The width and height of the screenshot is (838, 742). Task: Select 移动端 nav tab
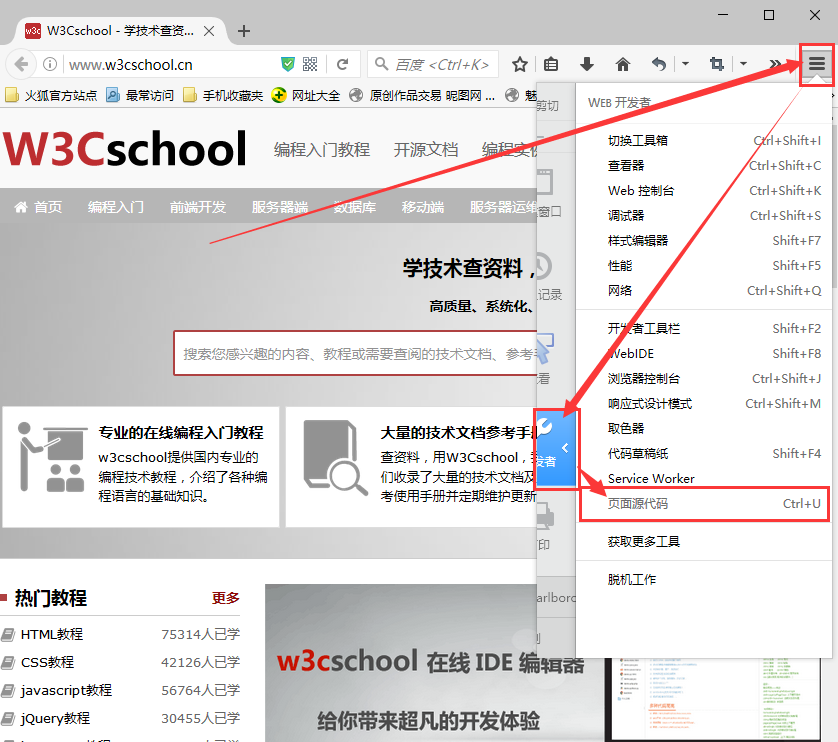click(423, 207)
